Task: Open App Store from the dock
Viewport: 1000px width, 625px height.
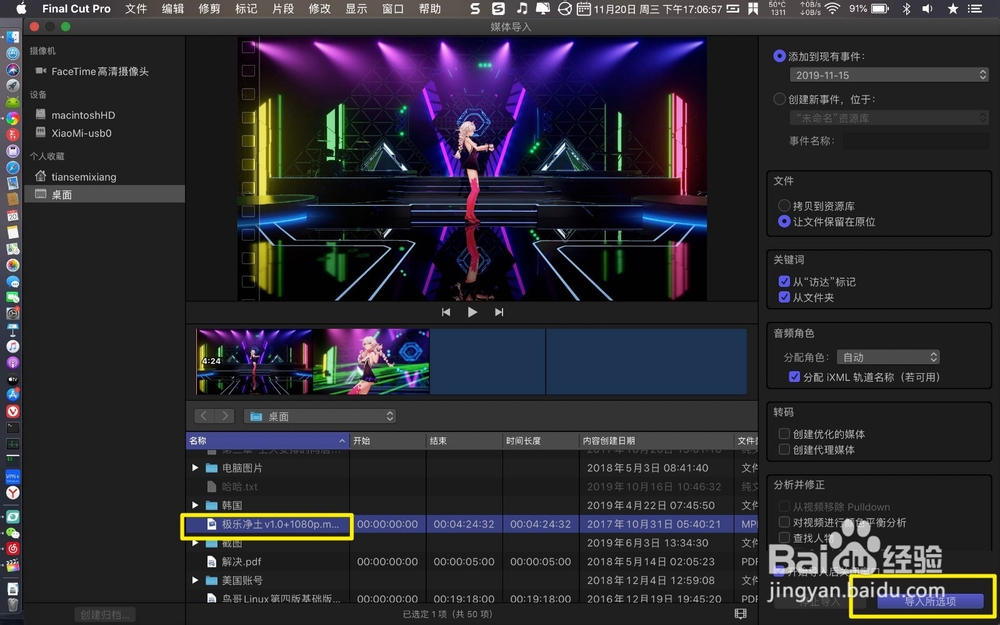Action: pyautogui.click(x=13, y=395)
